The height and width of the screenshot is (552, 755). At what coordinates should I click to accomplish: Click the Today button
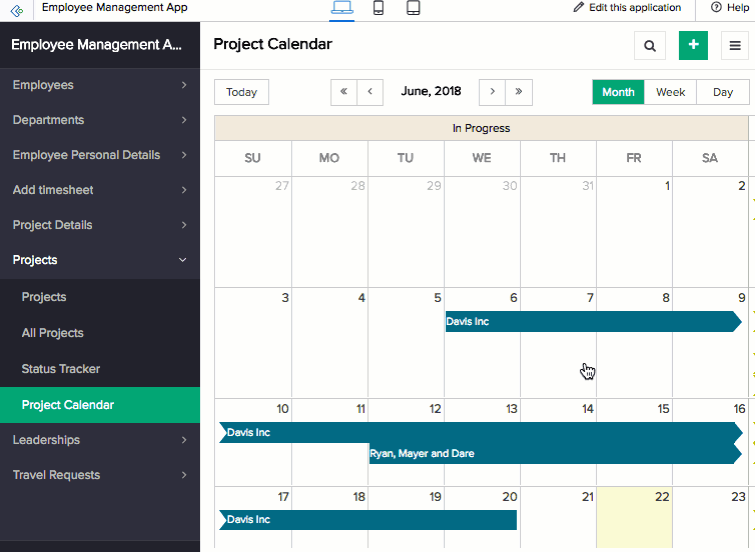coord(242,92)
